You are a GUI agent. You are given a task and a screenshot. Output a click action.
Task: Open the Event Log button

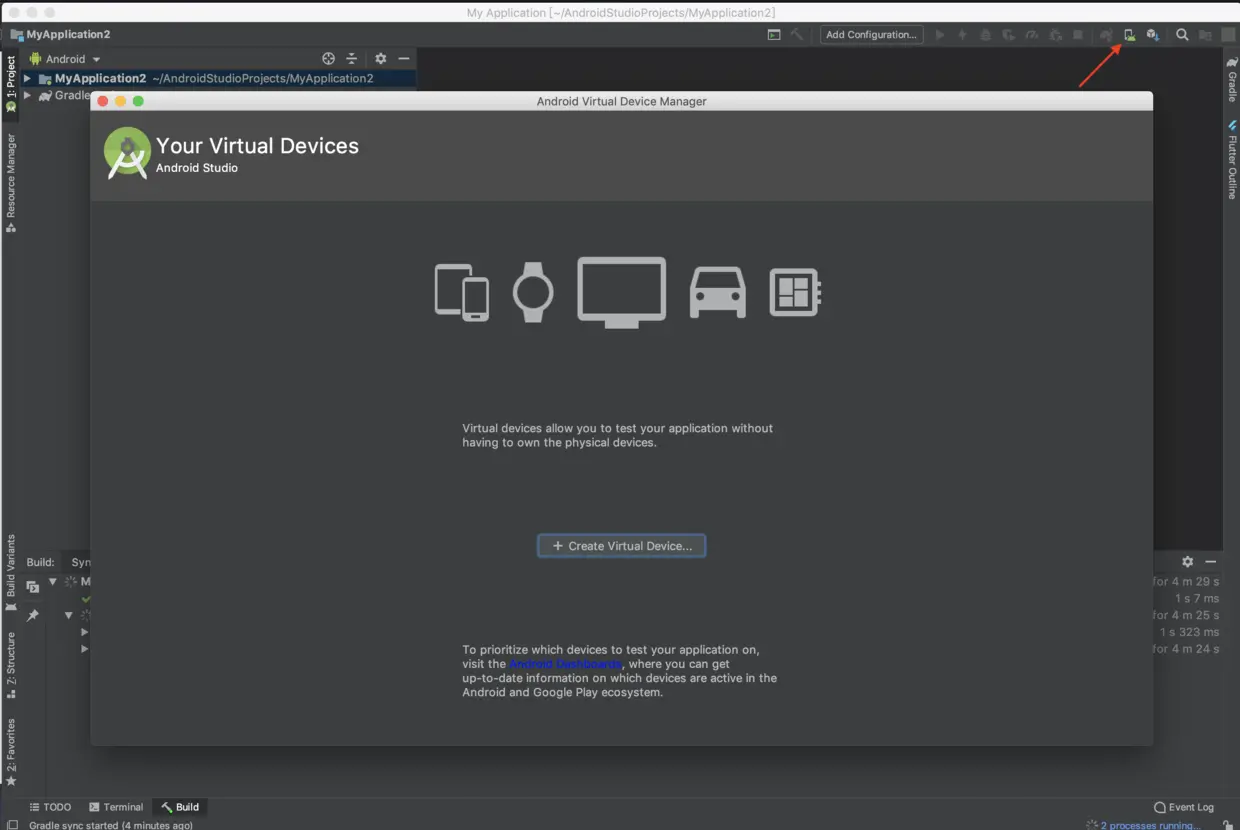click(1184, 807)
